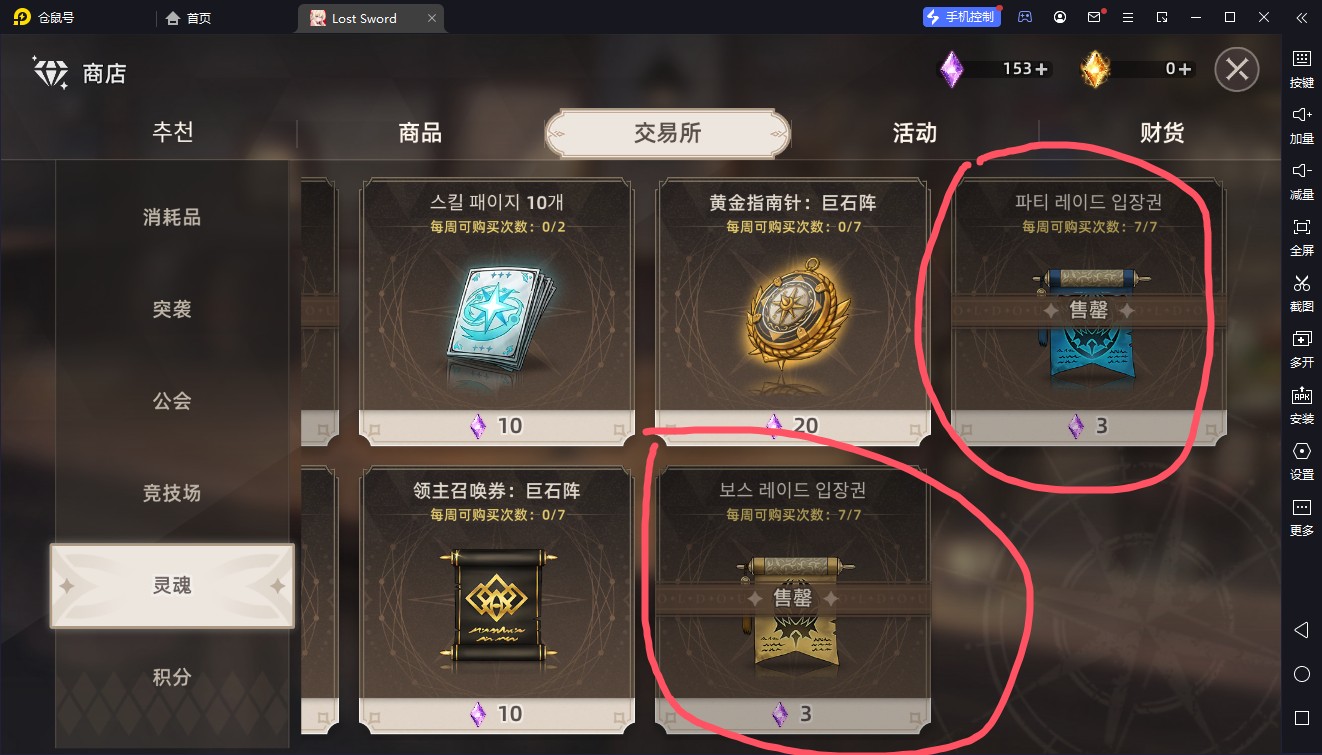This screenshot has height=755, width=1322.
Task: Open emulator 设置 settings
Action: (x=1301, y=460)
